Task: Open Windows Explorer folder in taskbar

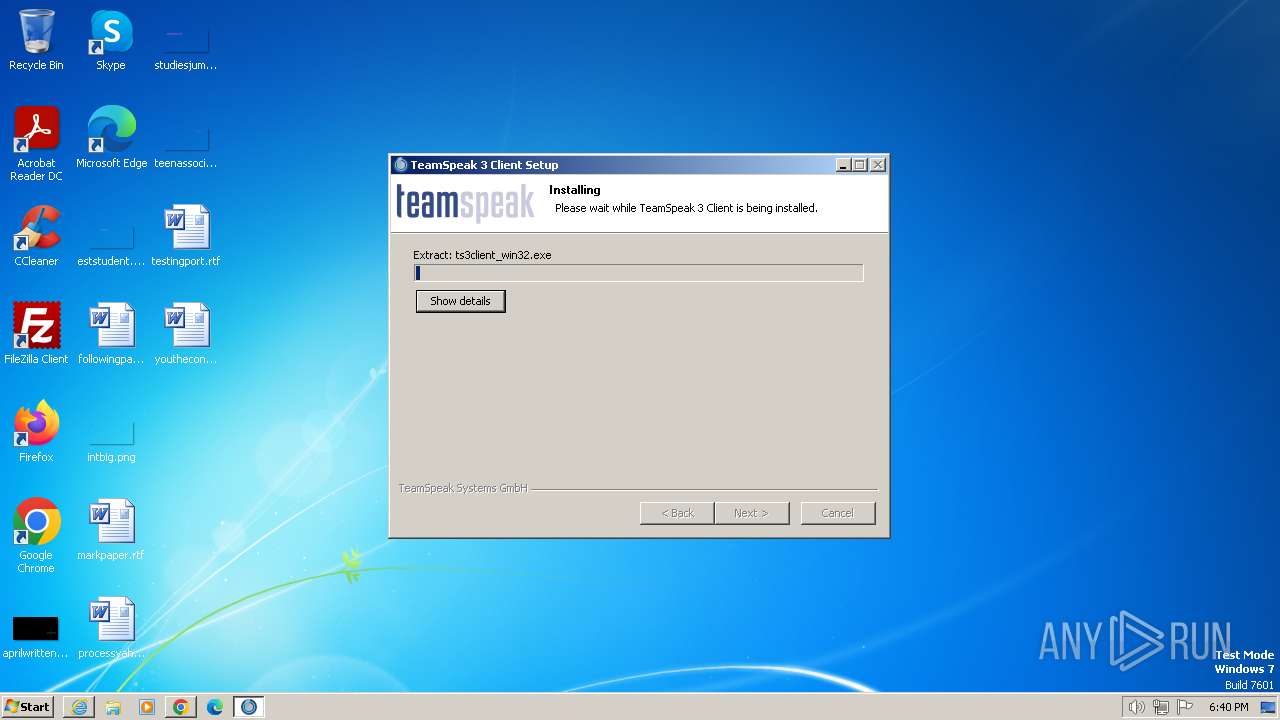Action: pyautogui.click(x=113, y=707)
